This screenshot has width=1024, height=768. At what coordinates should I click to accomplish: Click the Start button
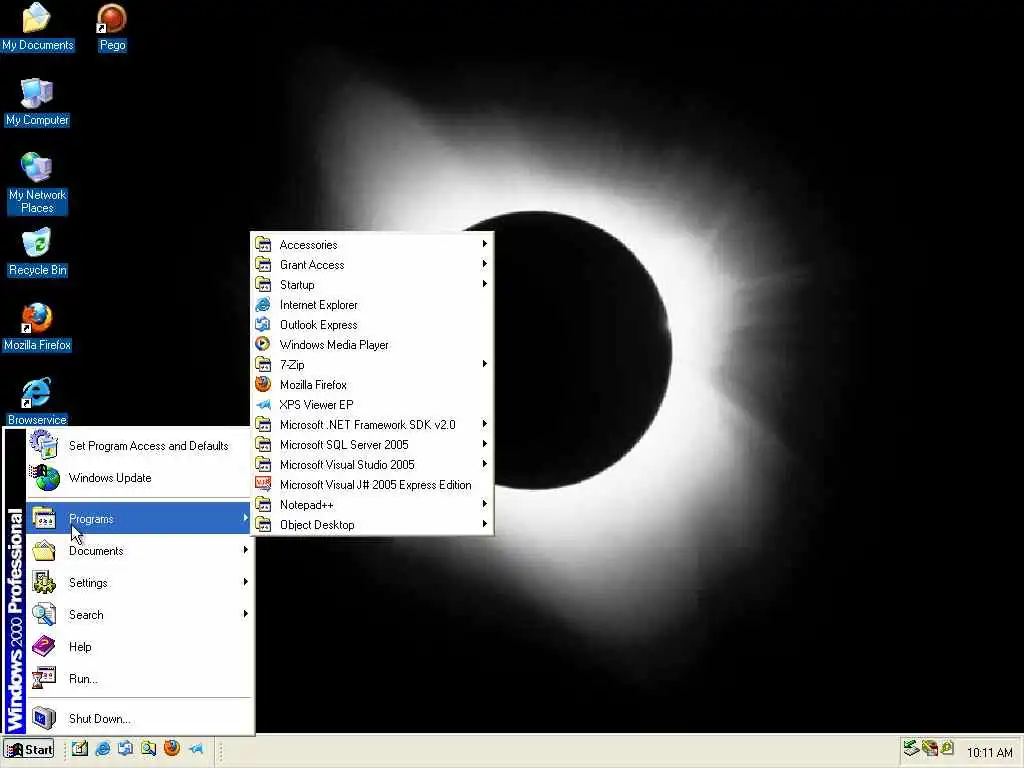[x=29, y=750]
